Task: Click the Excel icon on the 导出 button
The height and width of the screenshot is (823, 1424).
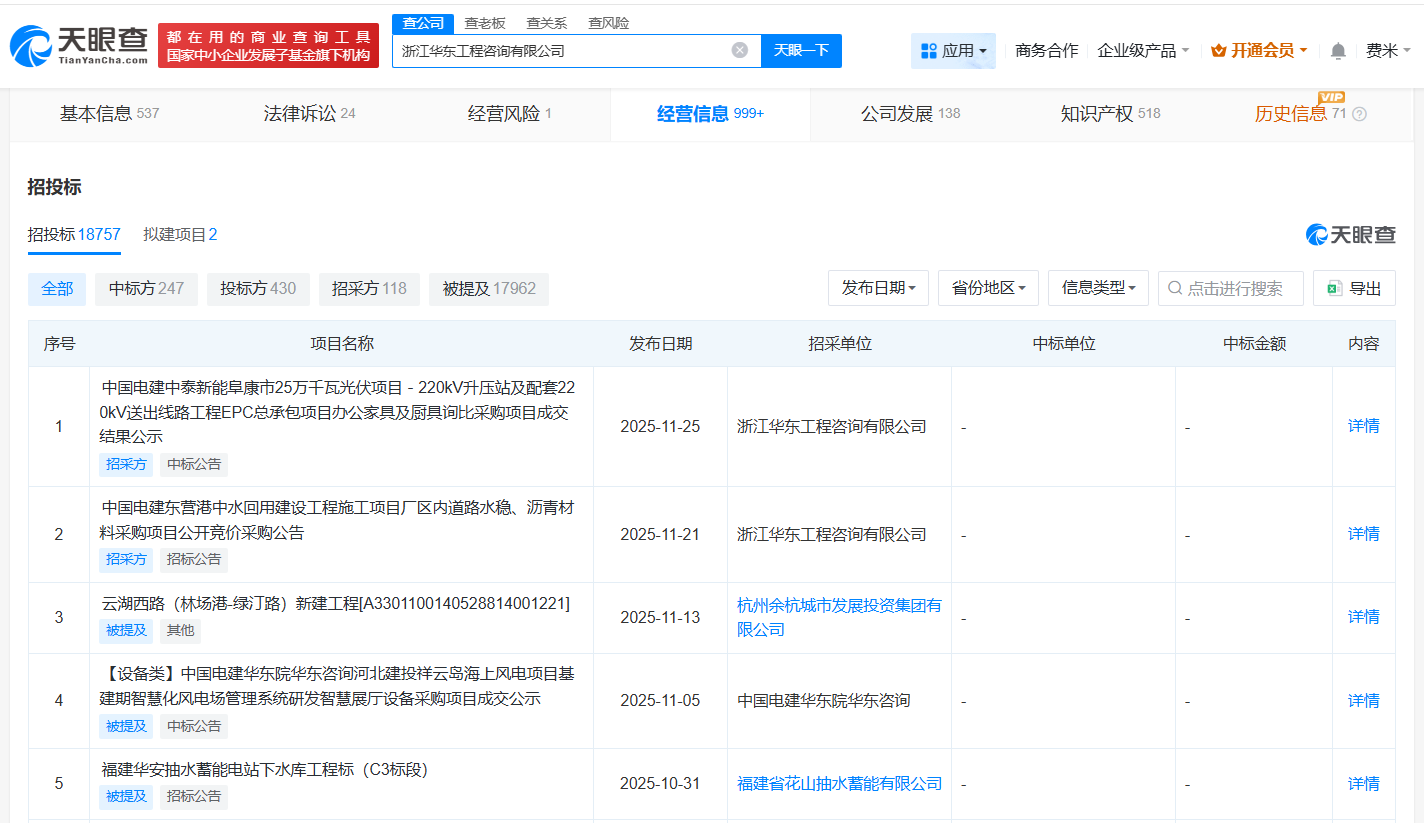Action: click(1334, 288)
